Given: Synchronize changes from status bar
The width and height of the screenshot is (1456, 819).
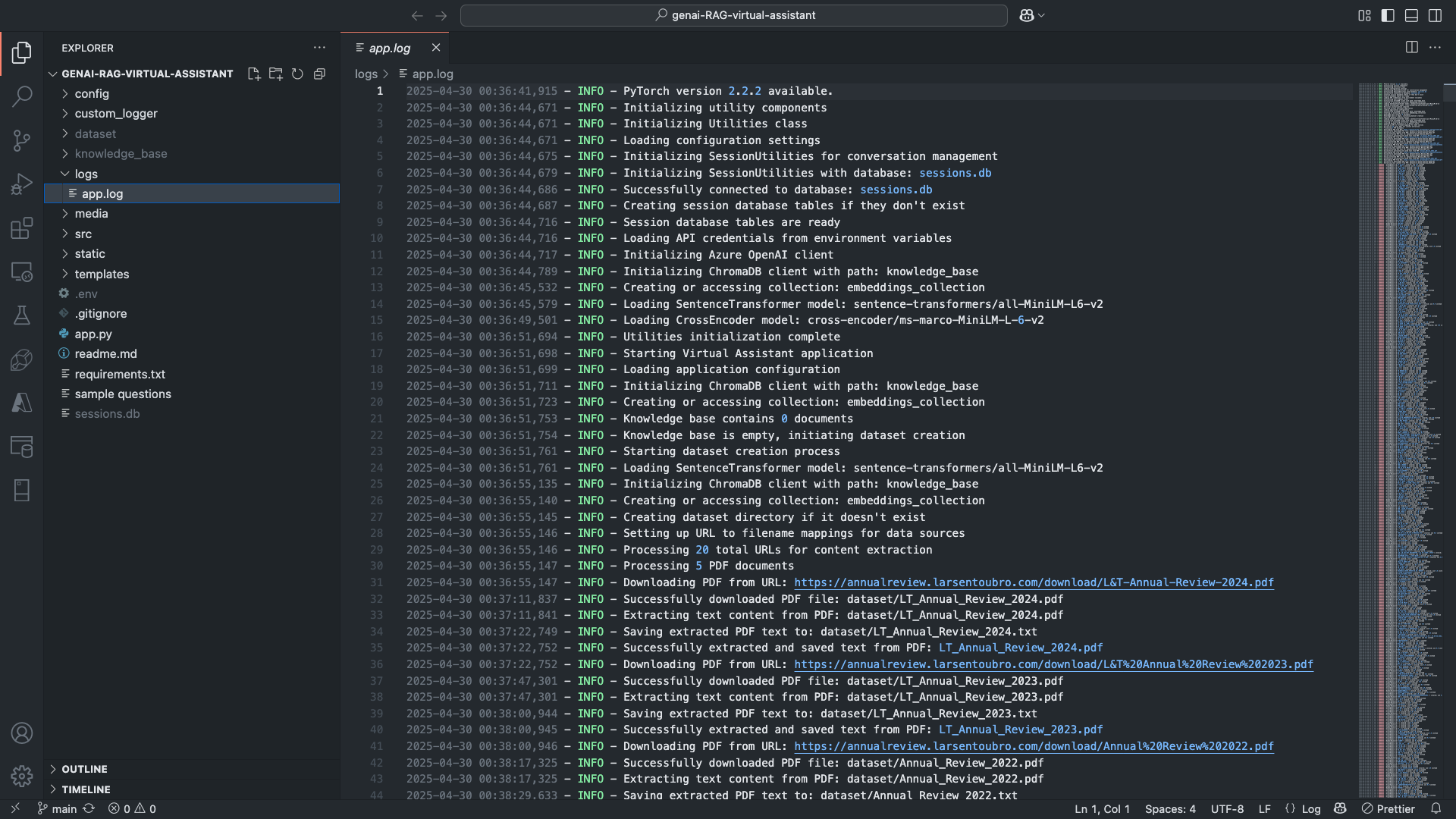Looking at the screenshot, I should click(x=89, y=809).
